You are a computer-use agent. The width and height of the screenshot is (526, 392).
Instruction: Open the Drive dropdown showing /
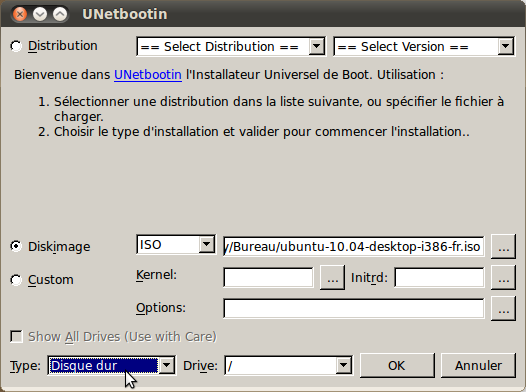click(x=288, y=366)
